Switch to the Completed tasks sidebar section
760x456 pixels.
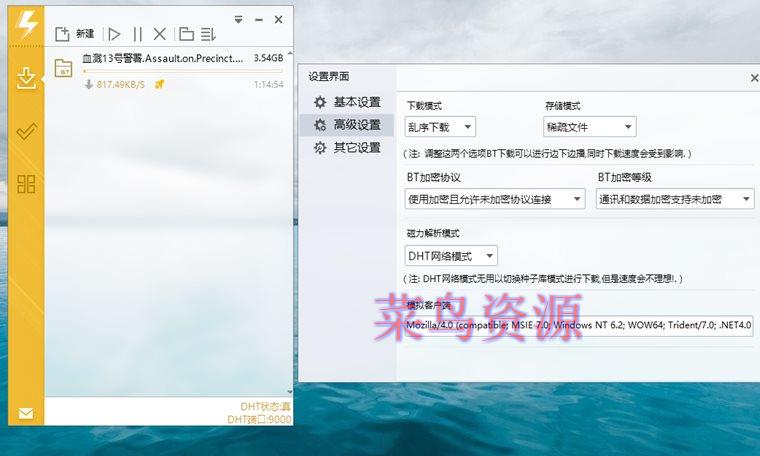point(26,131)
